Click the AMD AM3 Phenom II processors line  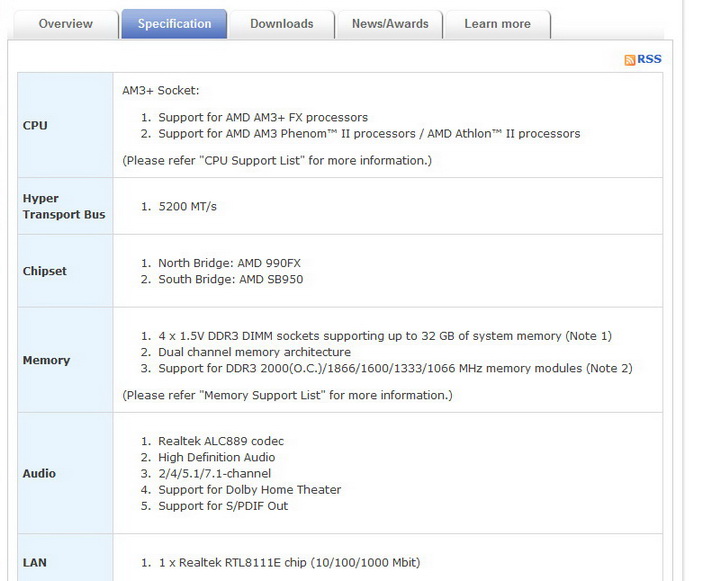(x=369, y=134)
